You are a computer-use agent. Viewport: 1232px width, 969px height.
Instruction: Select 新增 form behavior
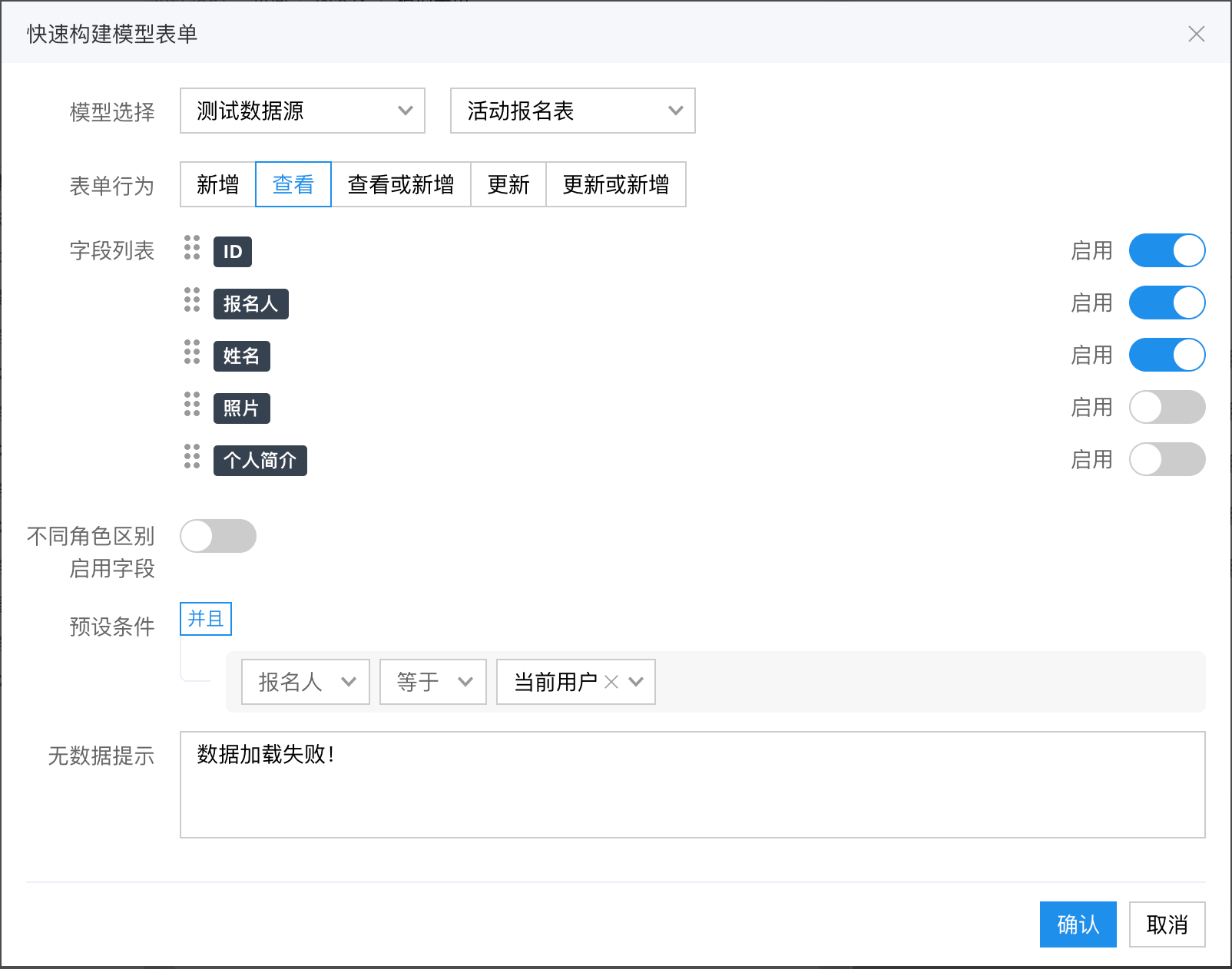coord(218,184)
